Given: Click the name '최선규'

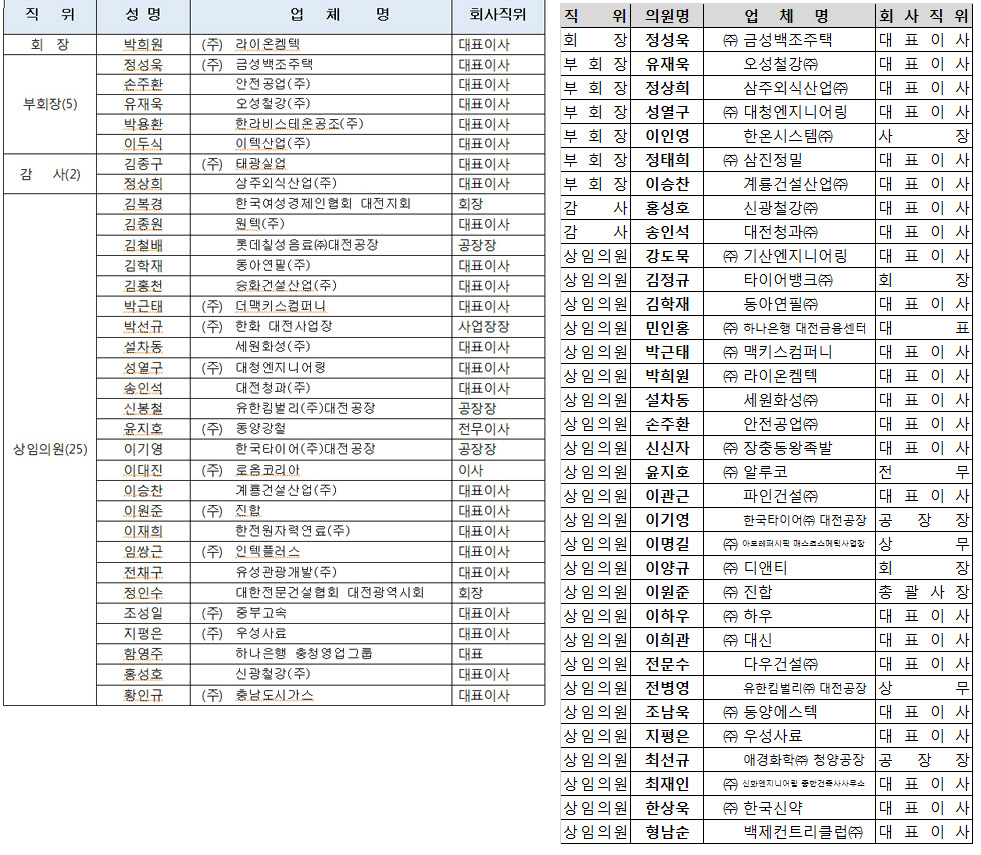Looking at the screenshot, I should tap(667, 760).
